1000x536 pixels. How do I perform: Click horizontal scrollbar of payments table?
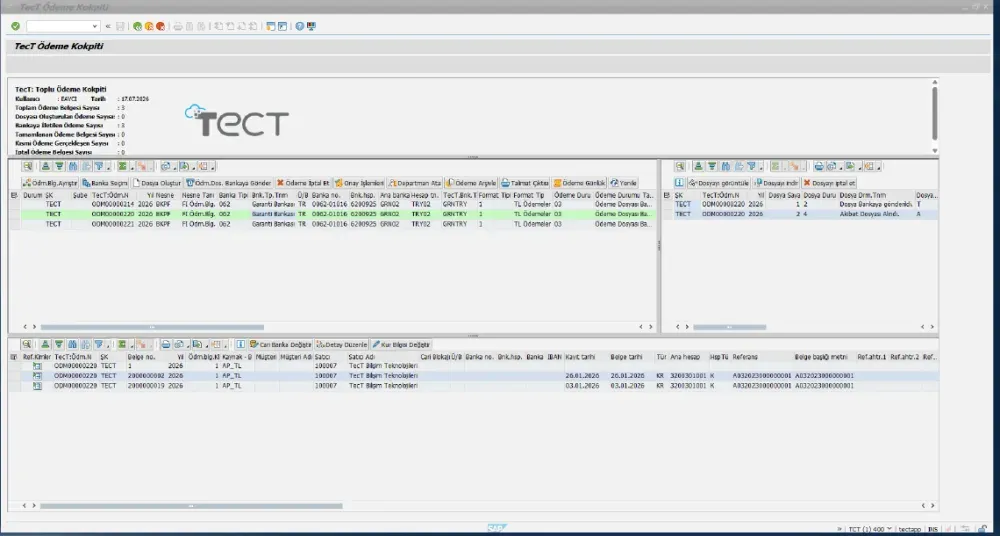click(152, 327)
